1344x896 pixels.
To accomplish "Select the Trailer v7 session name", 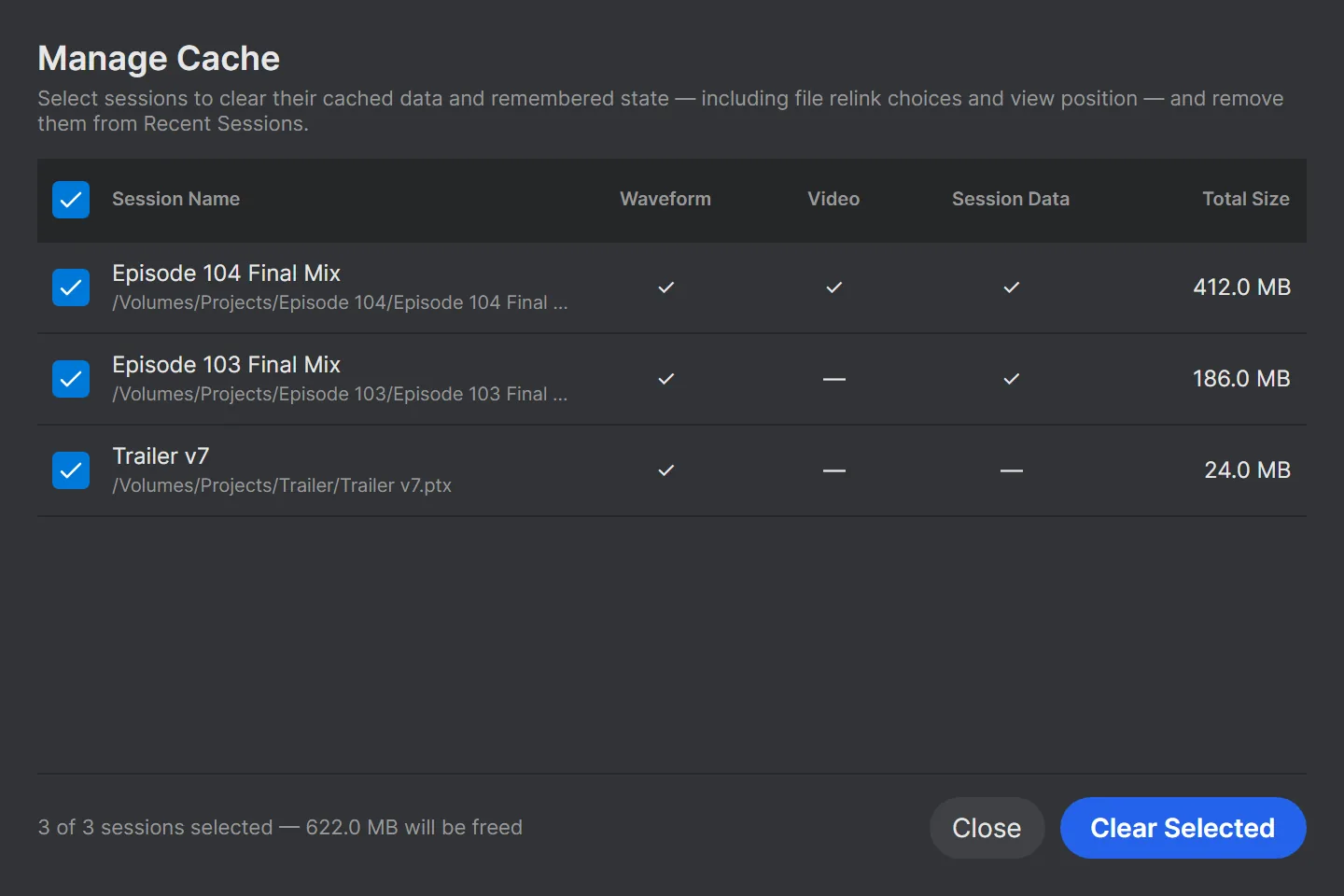I will [x=161, y=455].
